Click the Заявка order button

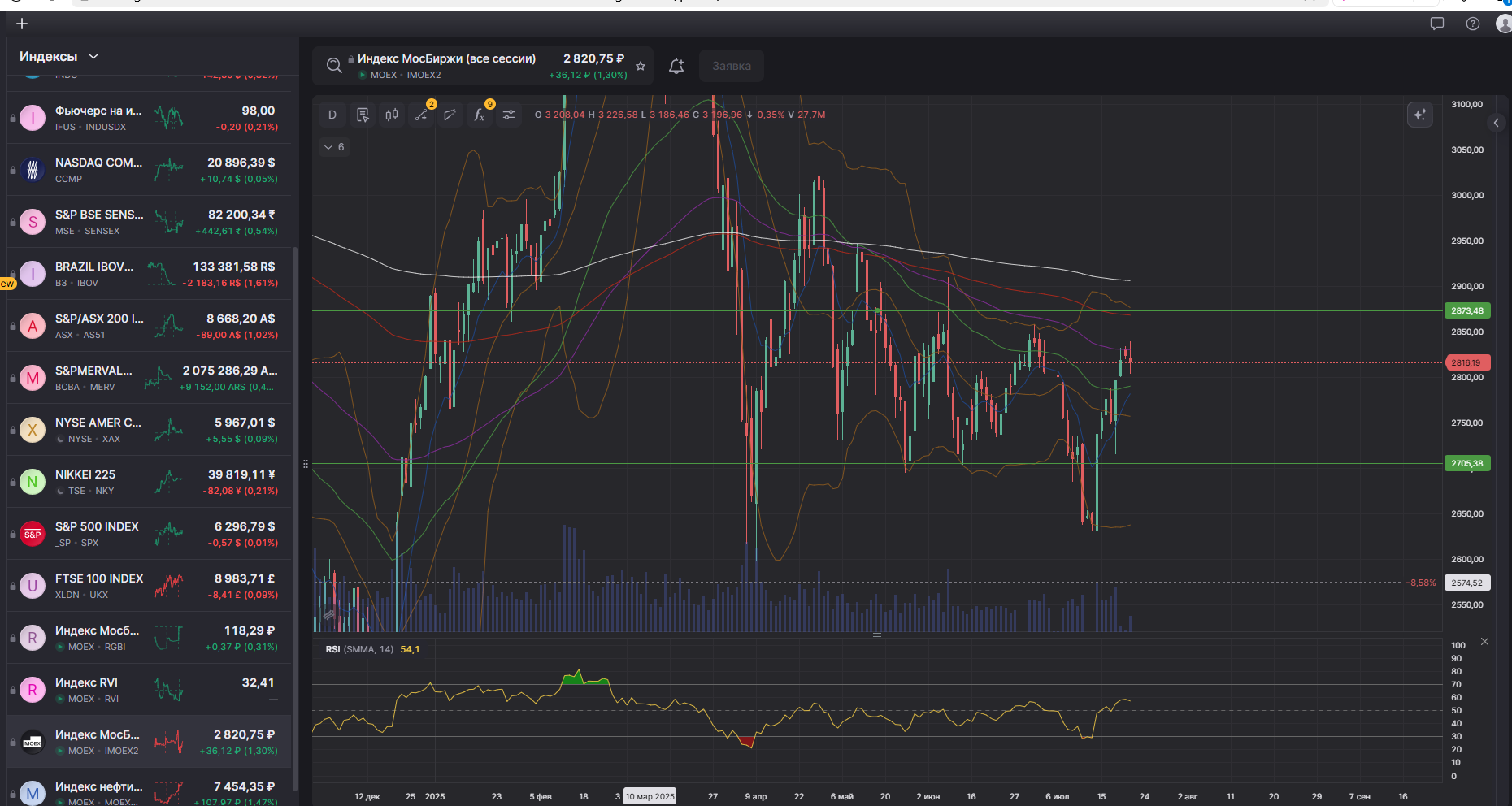732,66
